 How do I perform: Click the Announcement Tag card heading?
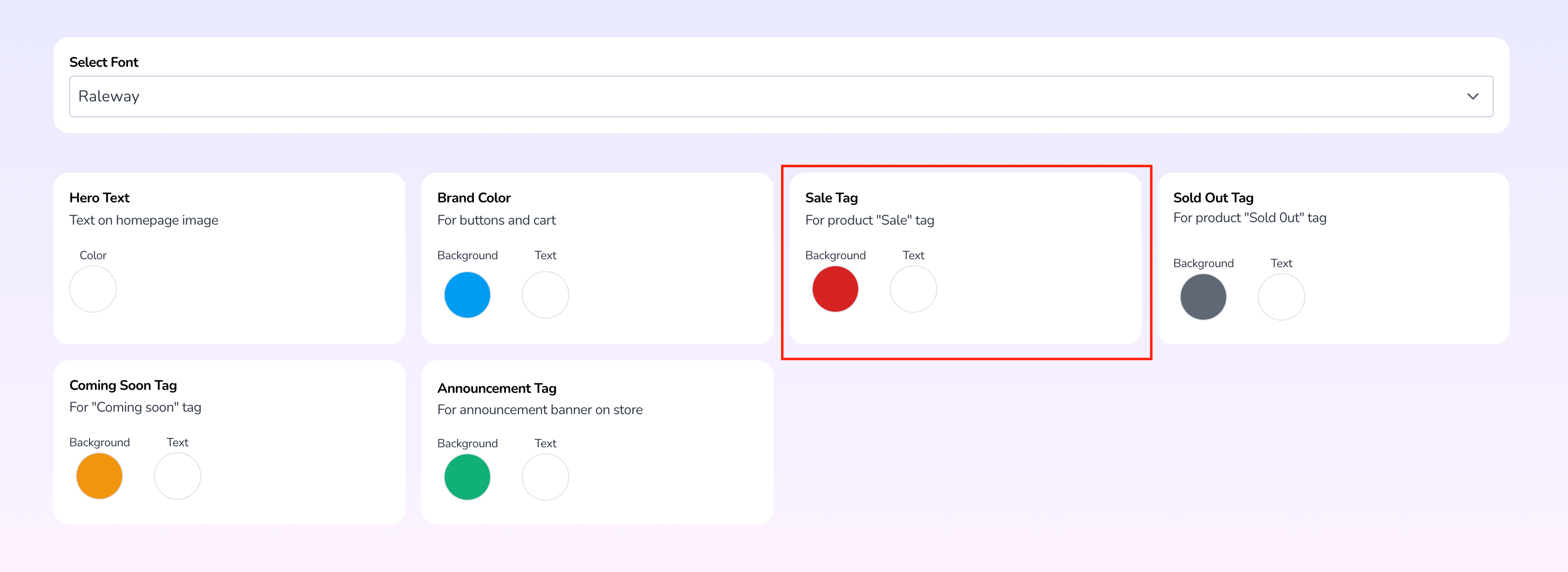[x=497, y=387]
